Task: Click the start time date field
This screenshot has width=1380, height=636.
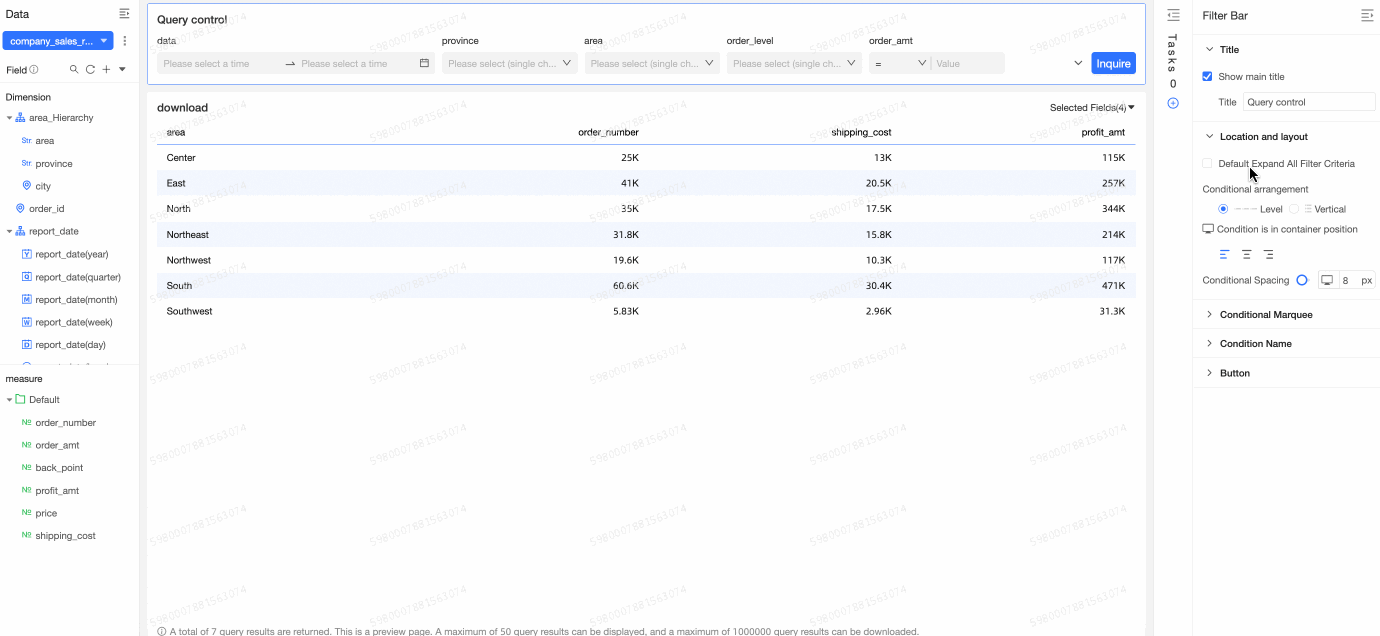Action: 219,63
